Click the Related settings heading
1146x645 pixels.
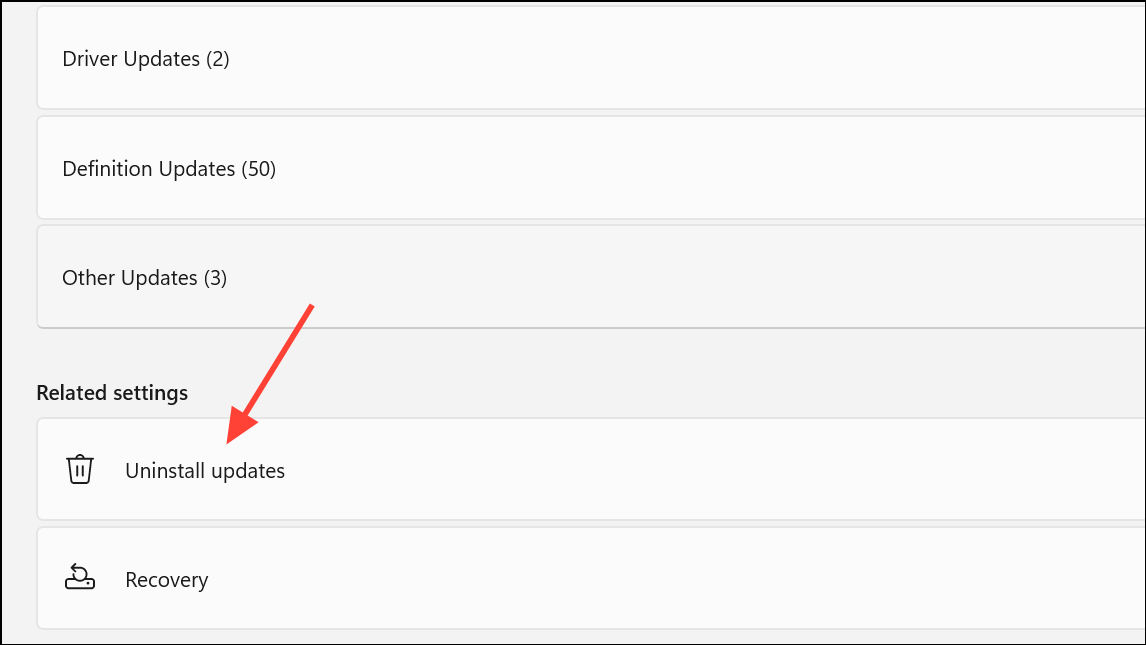[x=112, y=393]
